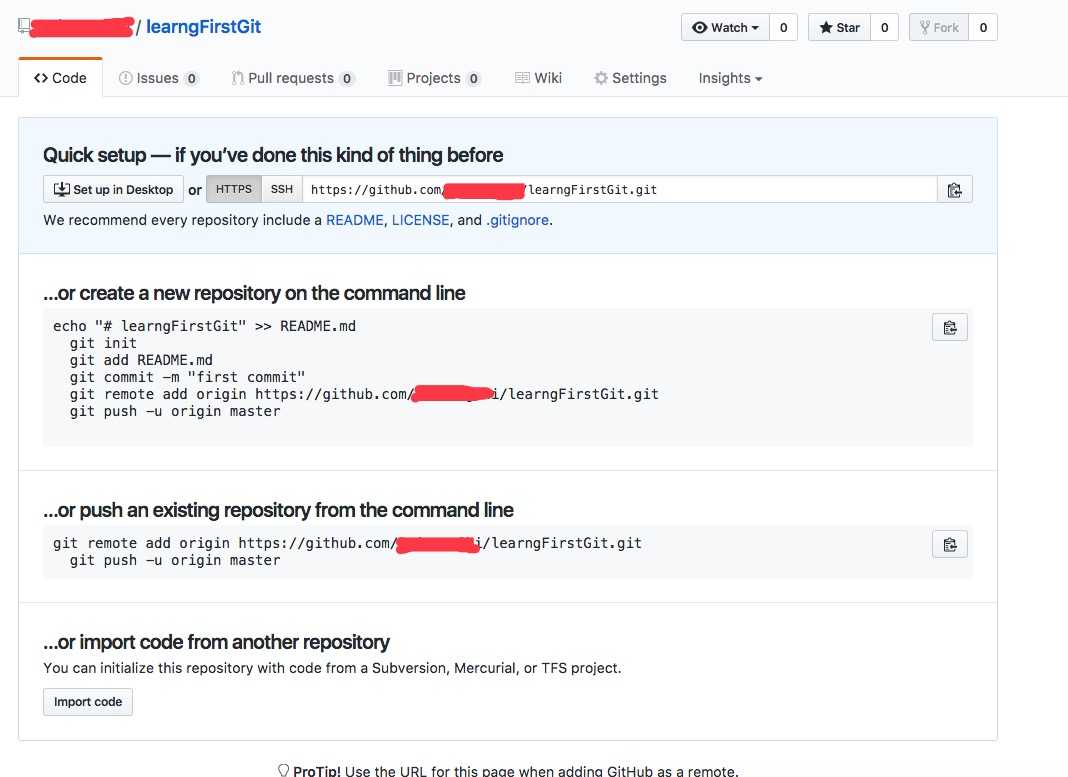Open the Issues tab
Image resolution: width=1068 pixels, height=777 pixels.
(158, 78)
